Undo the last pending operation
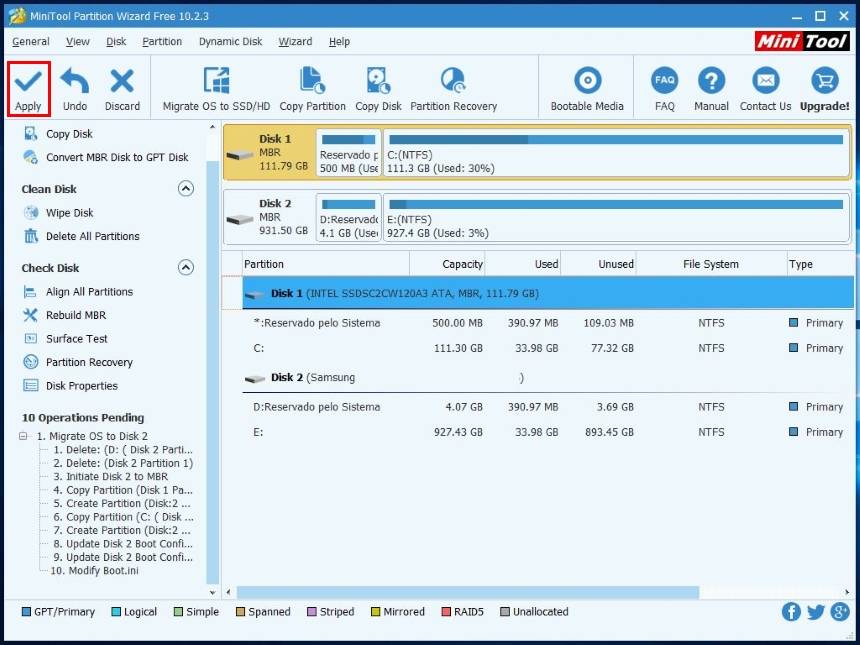The image size is (860, 645). coord(75,81)
